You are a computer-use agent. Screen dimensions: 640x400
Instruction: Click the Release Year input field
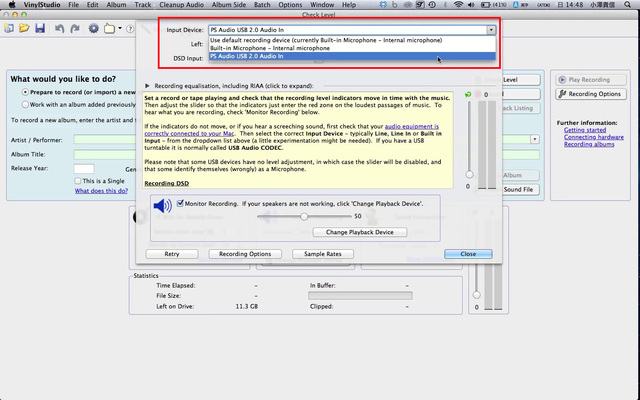(84, 169)
